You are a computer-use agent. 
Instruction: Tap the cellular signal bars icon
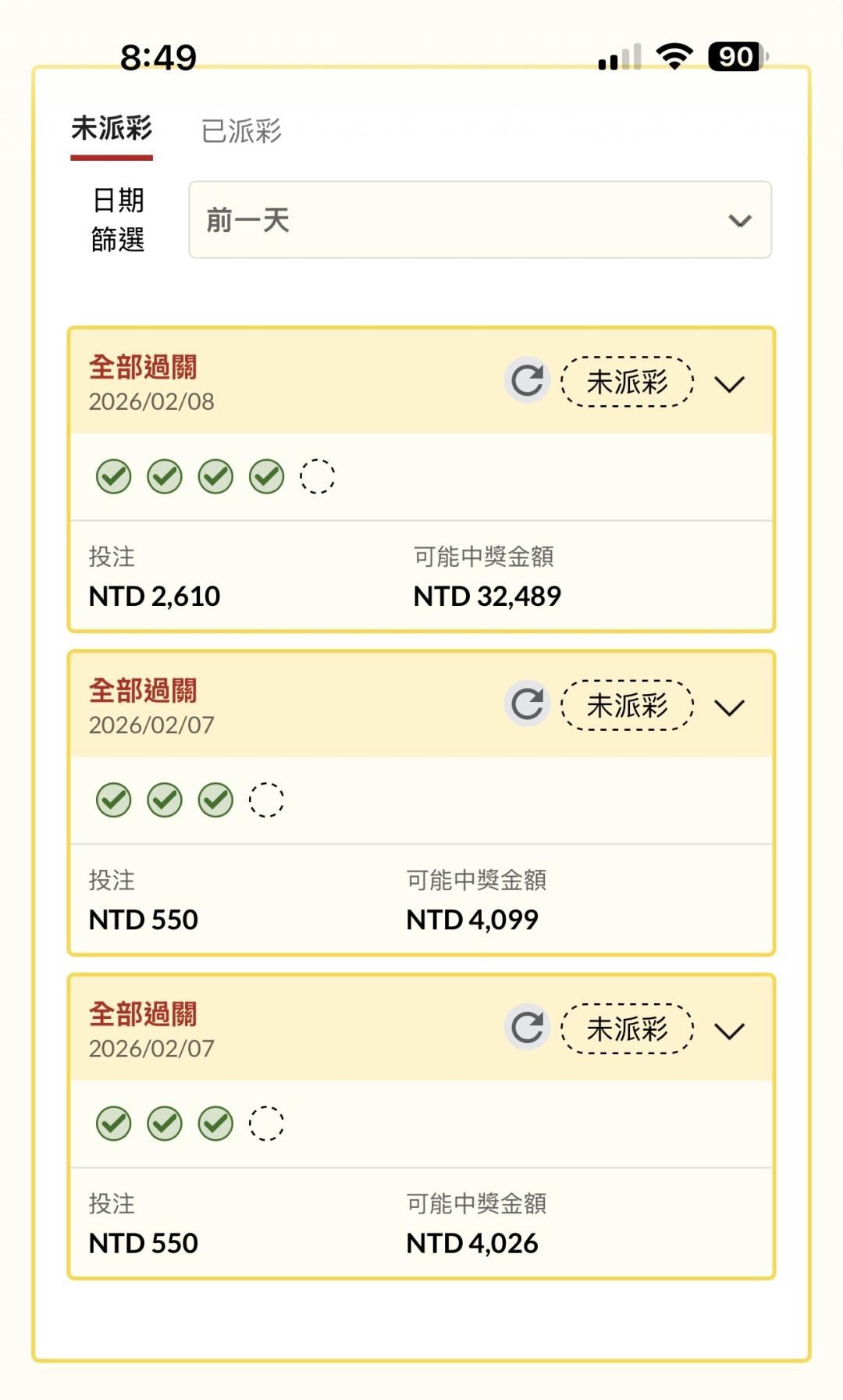point(620,58)
